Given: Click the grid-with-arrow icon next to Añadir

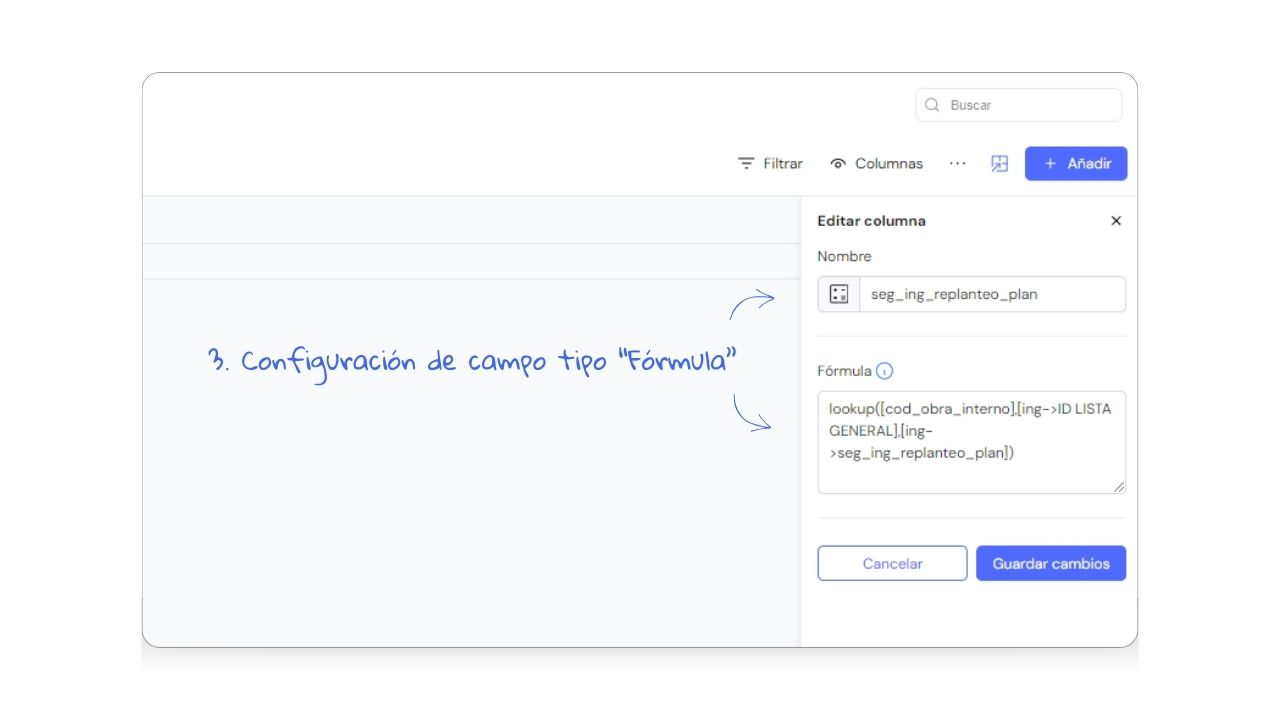Looking at the screenshot, I should (999, 164).
